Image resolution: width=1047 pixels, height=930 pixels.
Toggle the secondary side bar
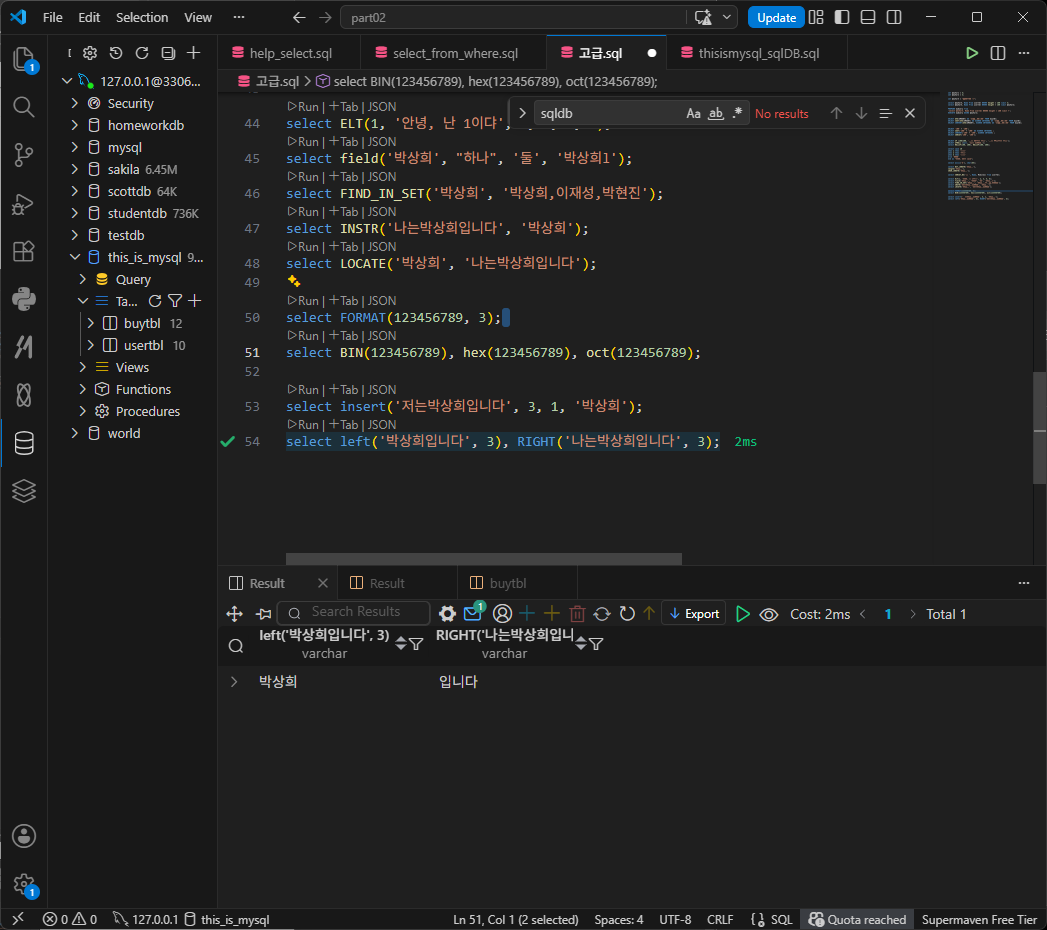coord(894,17)
